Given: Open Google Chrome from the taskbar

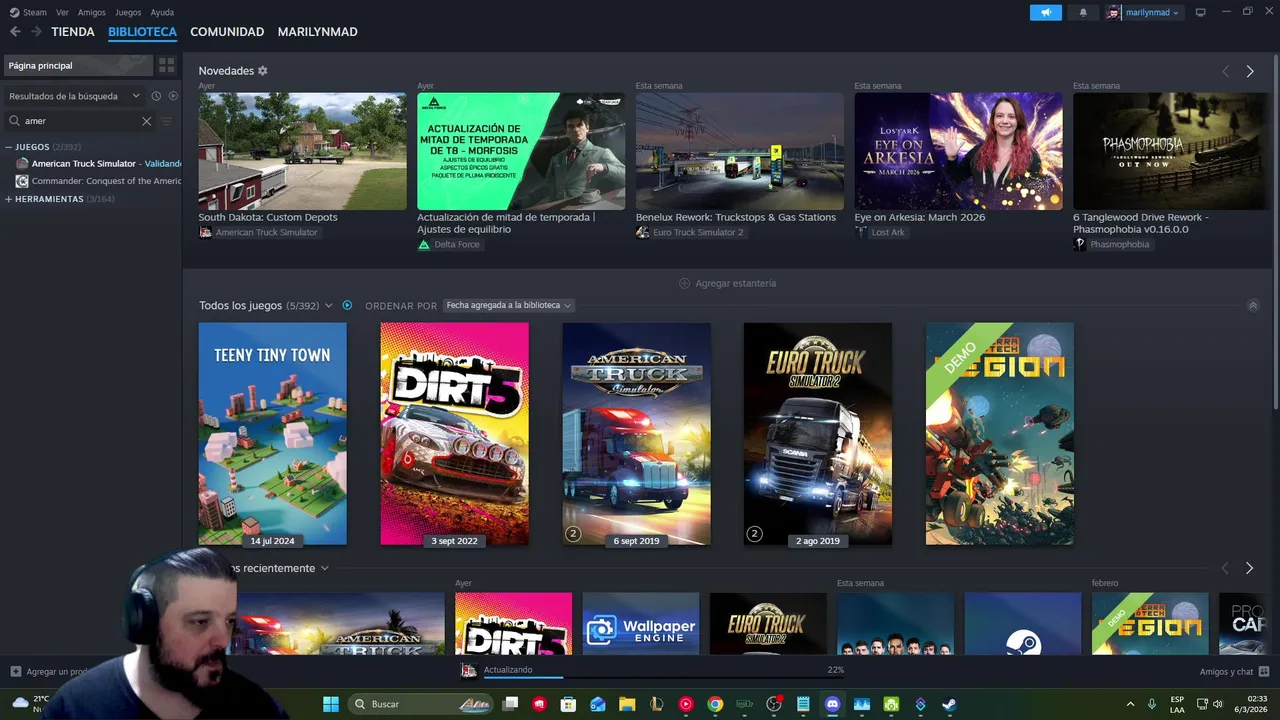Looking at the screenshot, I should pos(715,704).
